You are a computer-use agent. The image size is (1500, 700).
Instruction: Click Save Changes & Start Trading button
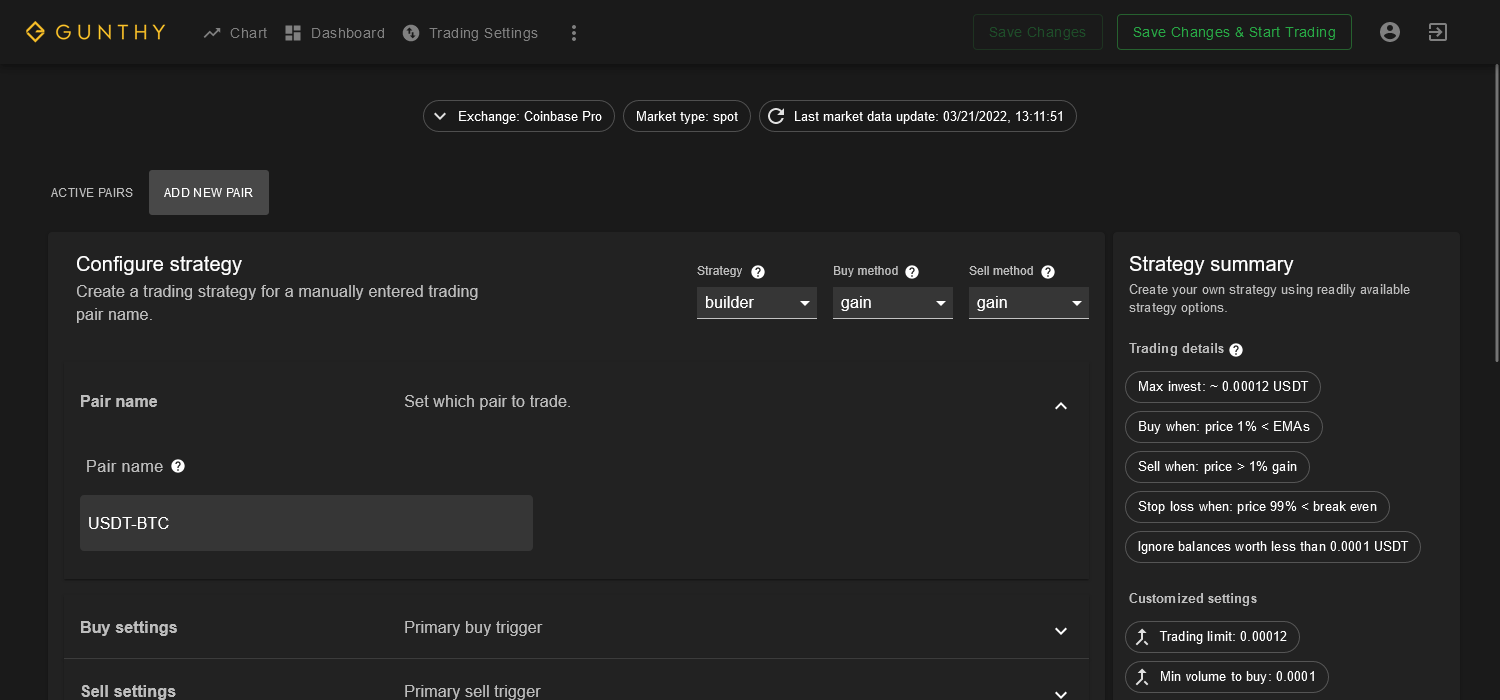[x=1233, y=32]
